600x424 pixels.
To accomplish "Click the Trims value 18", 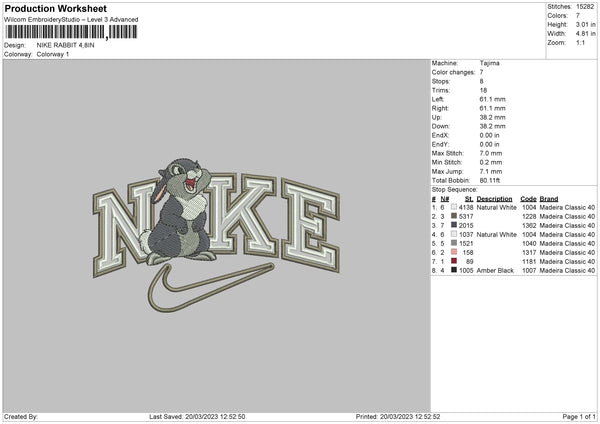I will (483, 90).
